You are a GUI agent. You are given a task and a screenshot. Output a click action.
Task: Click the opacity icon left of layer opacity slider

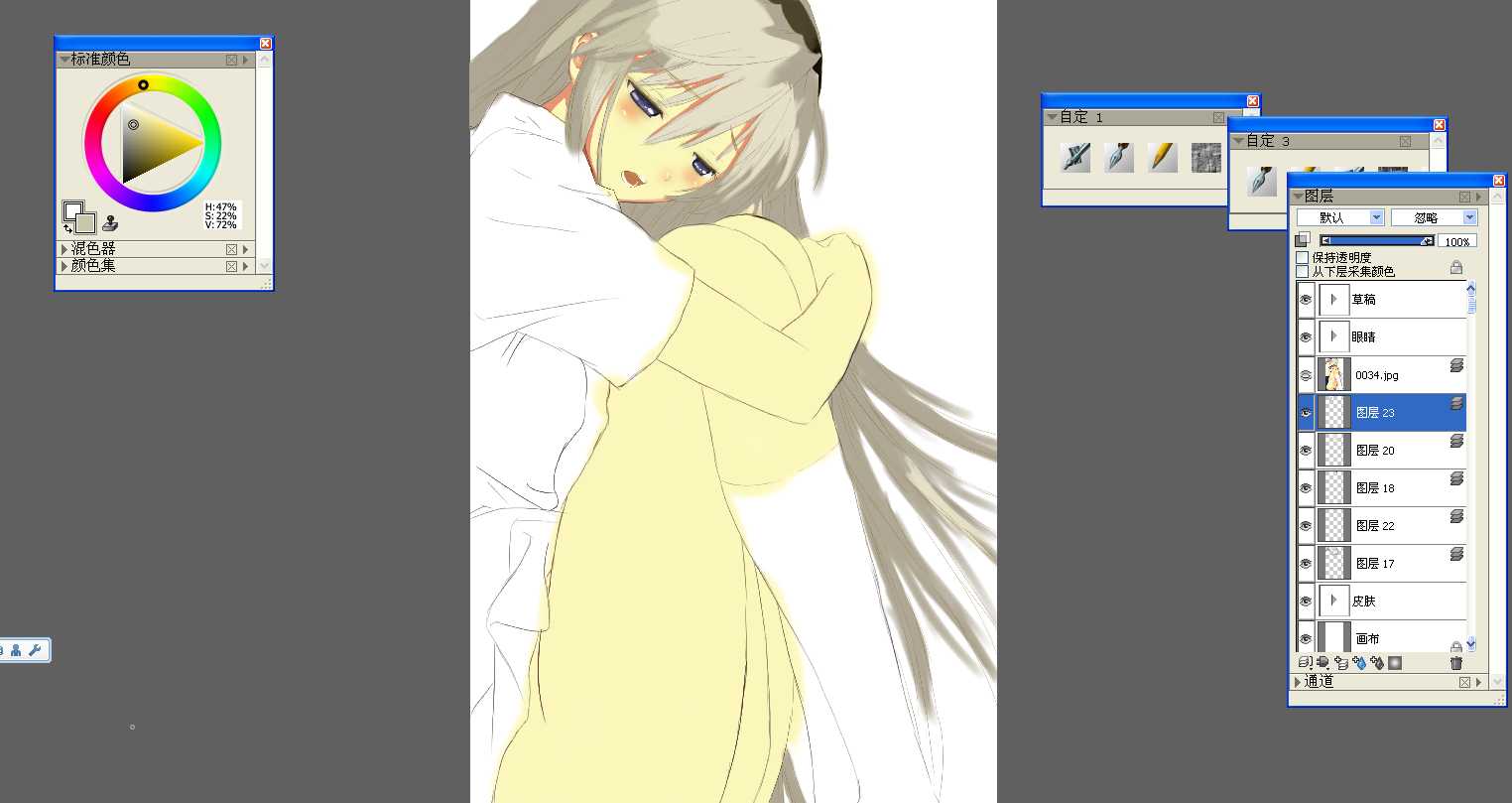point(1303,240)
